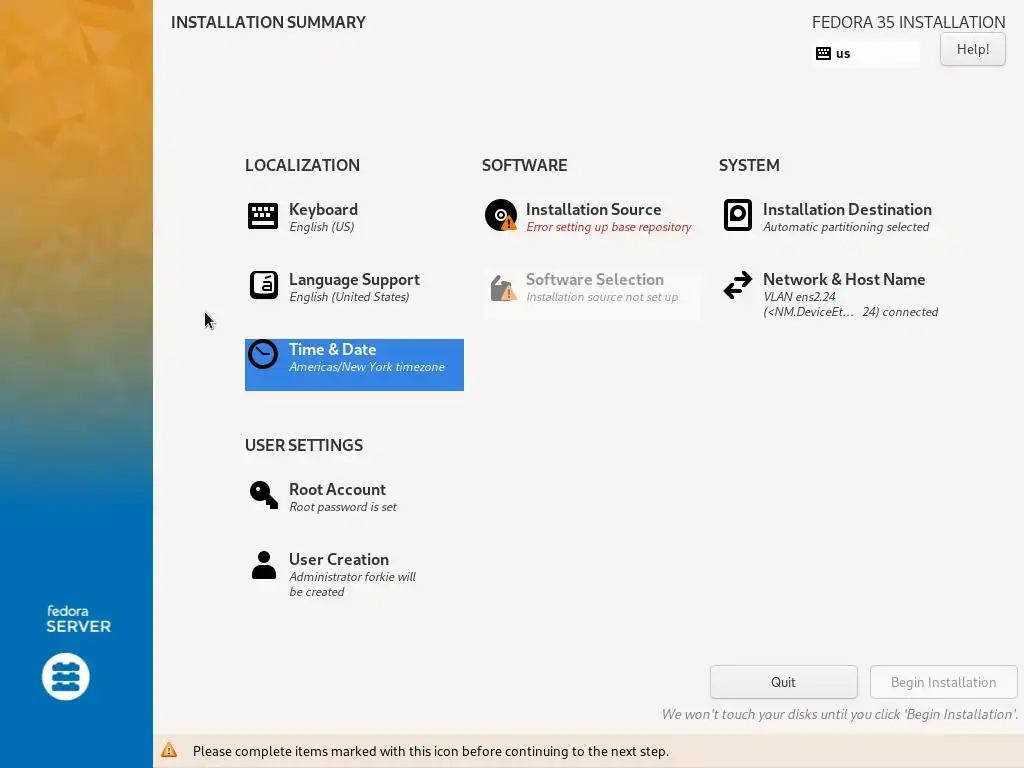Click 'Administrator forkie will be created' text
Screen dimensions: 1024x768
click(353, 584)
